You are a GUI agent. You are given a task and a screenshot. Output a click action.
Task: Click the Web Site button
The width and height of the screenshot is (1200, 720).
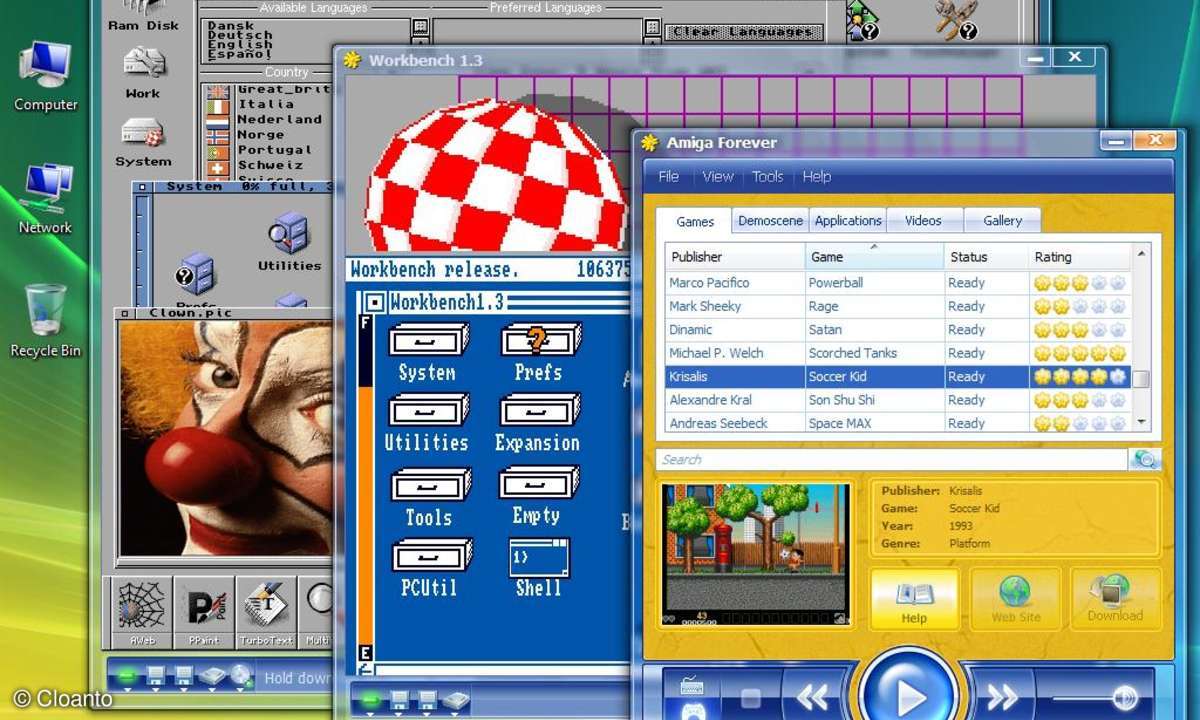pos(1016,598)
